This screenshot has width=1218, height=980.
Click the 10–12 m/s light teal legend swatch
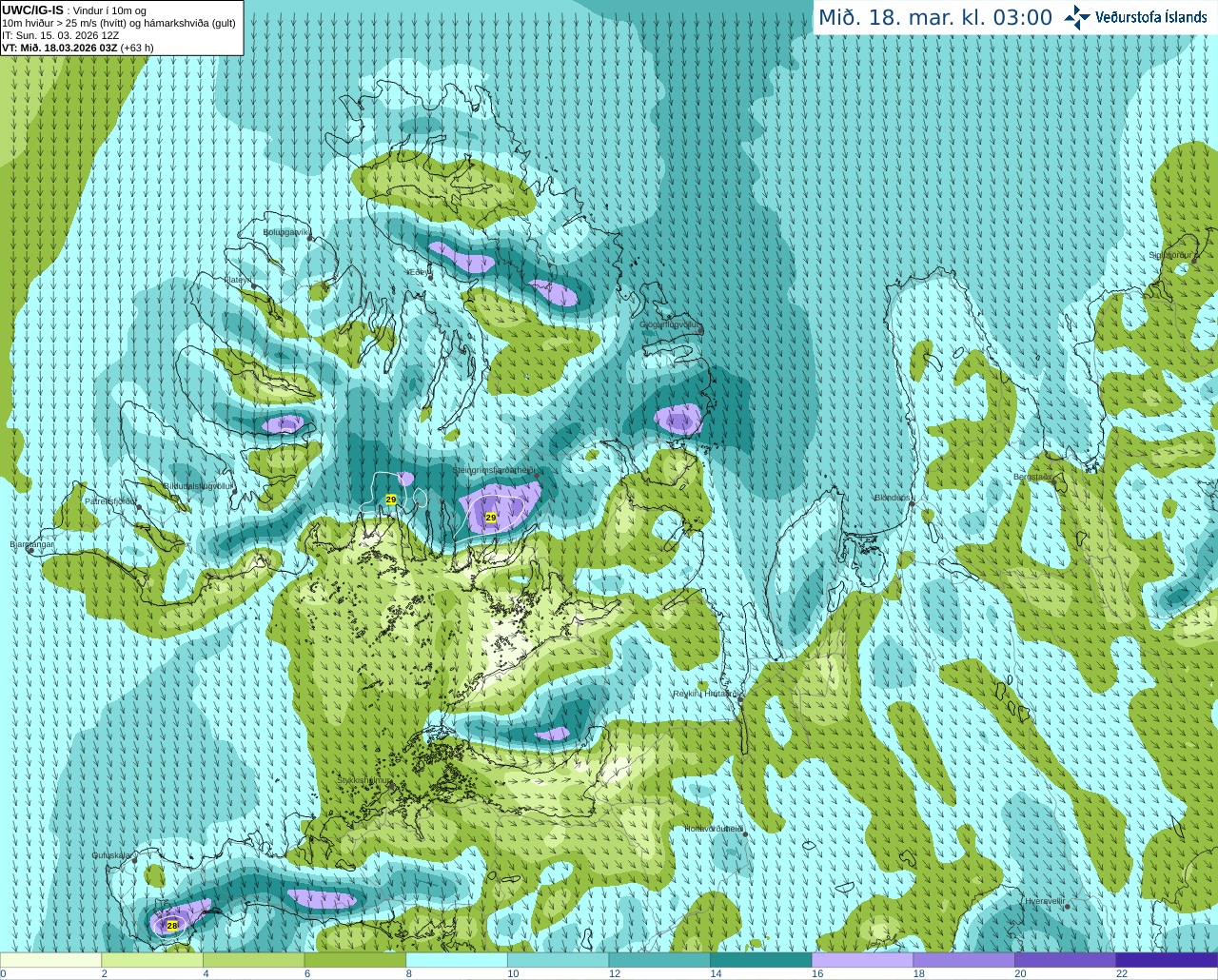pos(558,960)
